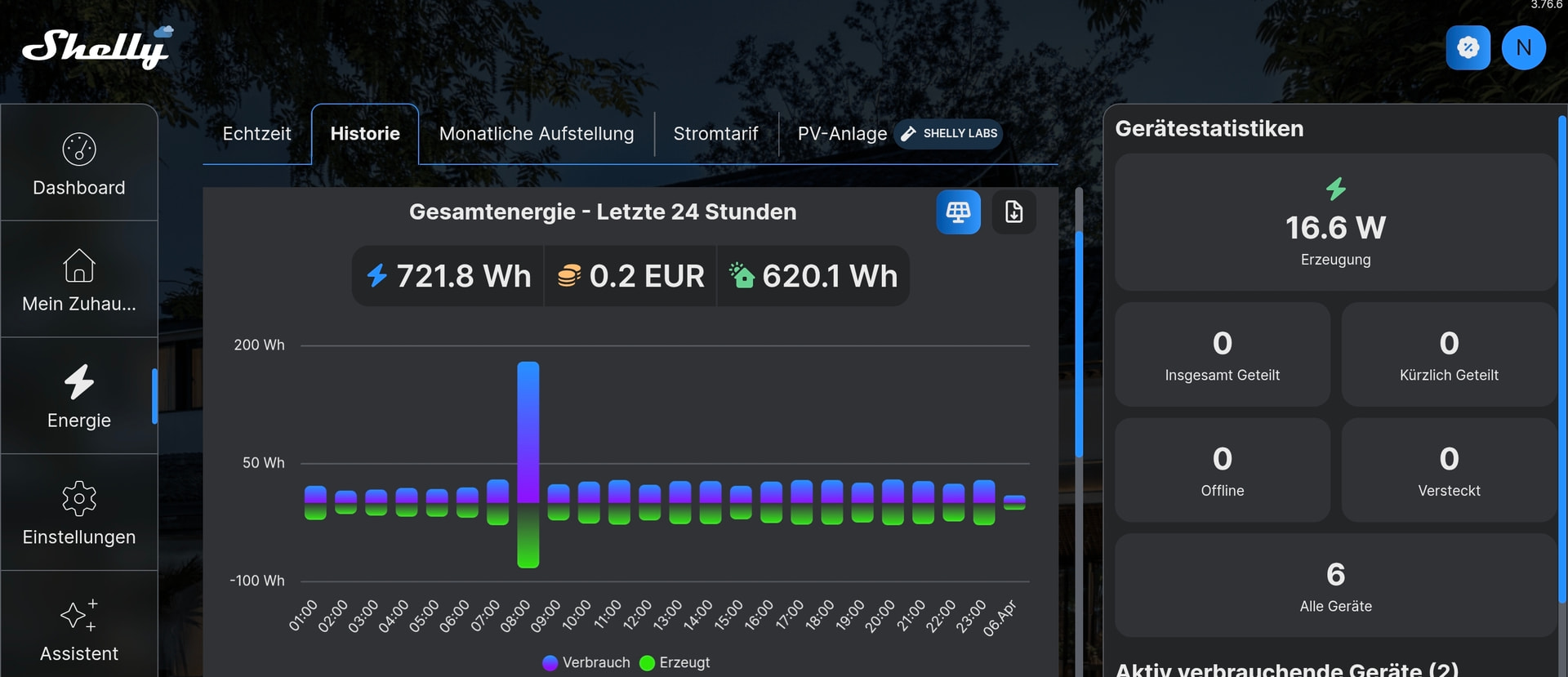Open the Dashboard sidebar icon

(x=79, y=149)
